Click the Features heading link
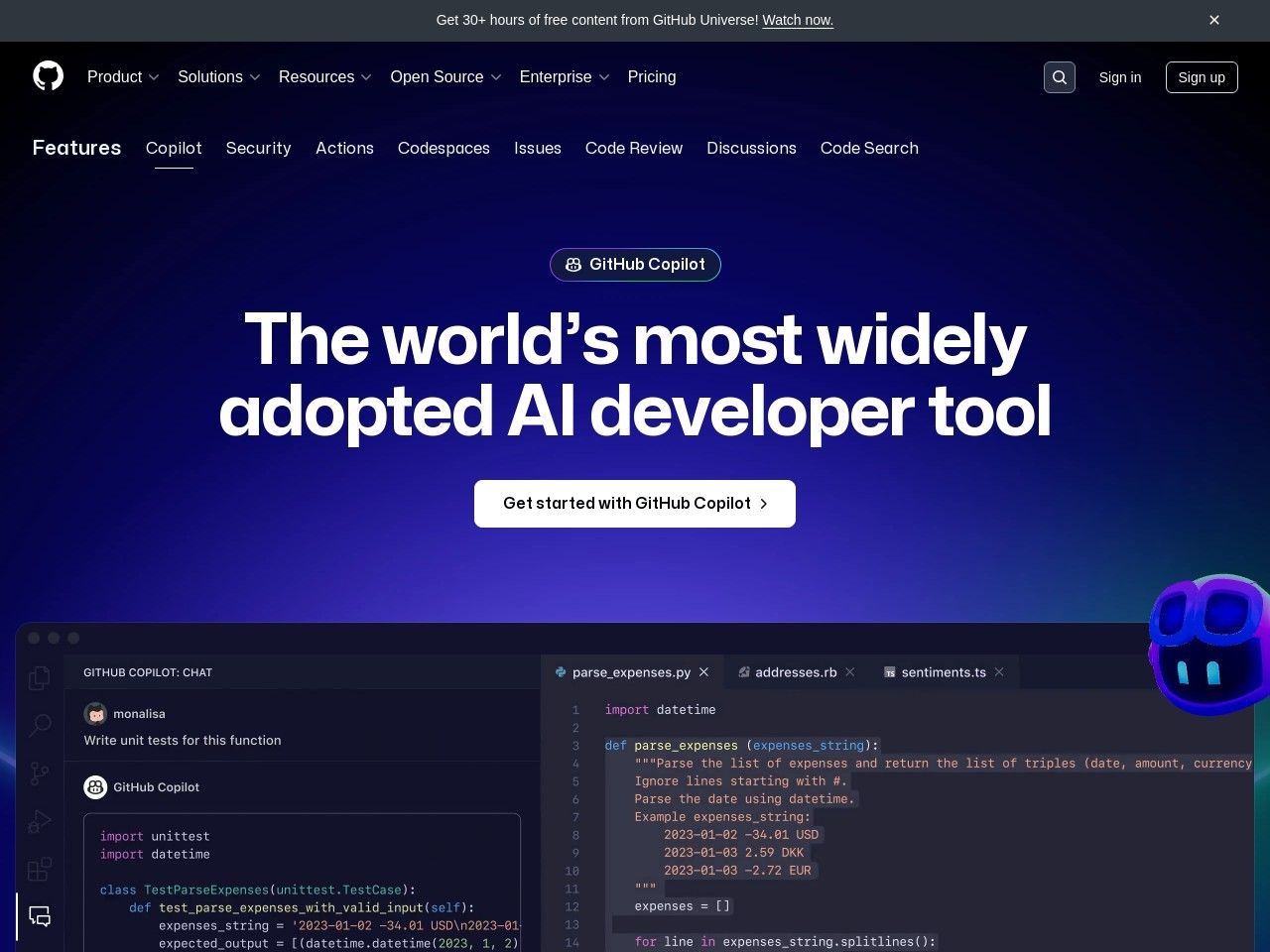Image resolution: width=1270 pixels, height=952 pixels. pos(76,148)
